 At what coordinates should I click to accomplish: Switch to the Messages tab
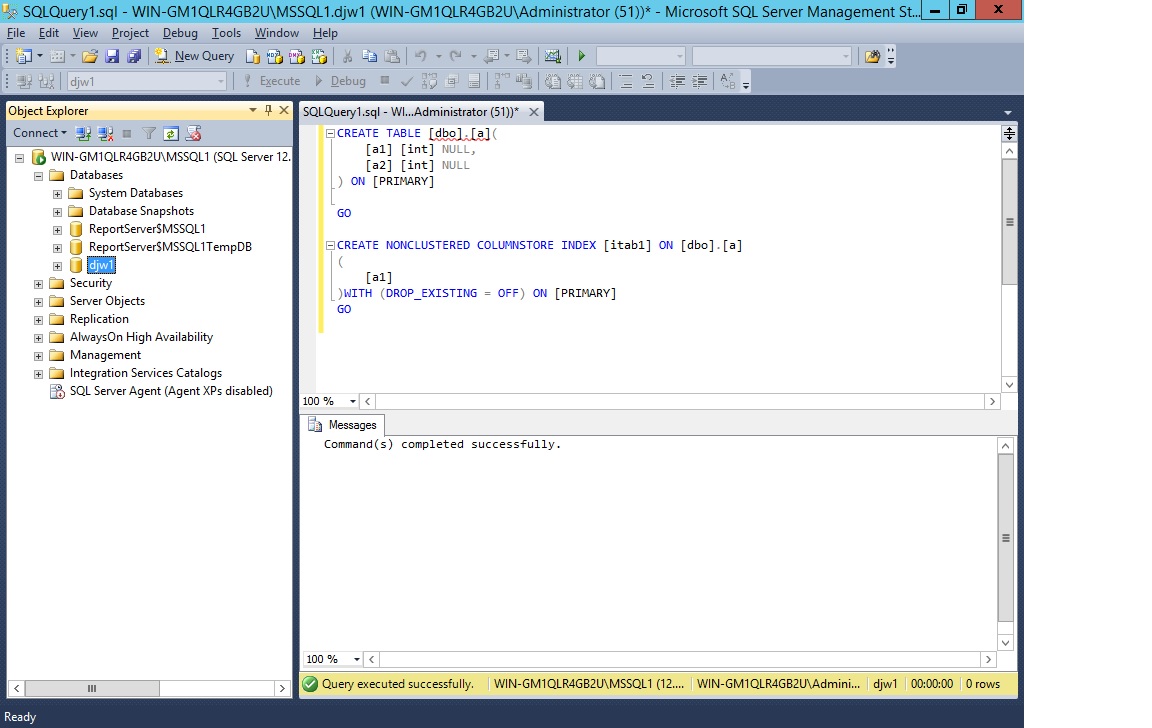point(350,425)
